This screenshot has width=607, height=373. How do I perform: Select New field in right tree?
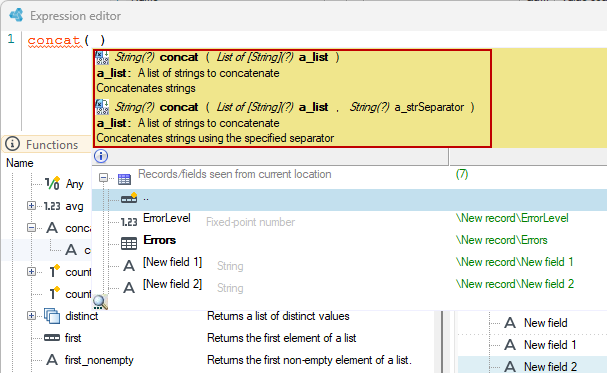click(546, 323)
